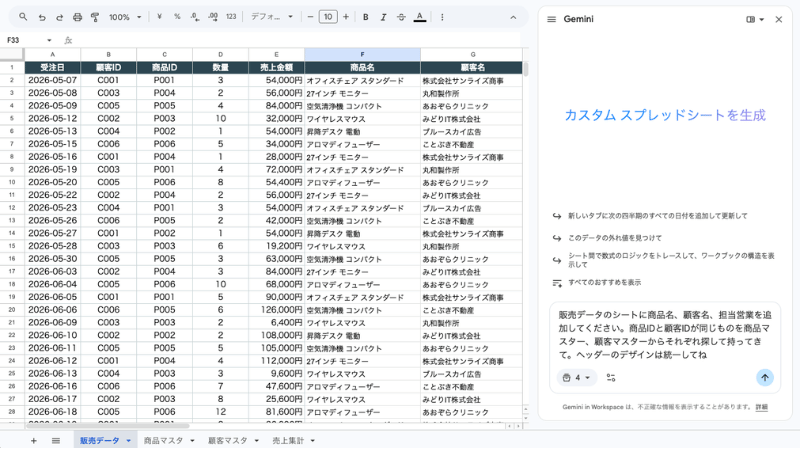Select the paint format tool
Image resolution: width=800 pixels, height=450 pixels.
click(x=95, y=17)
